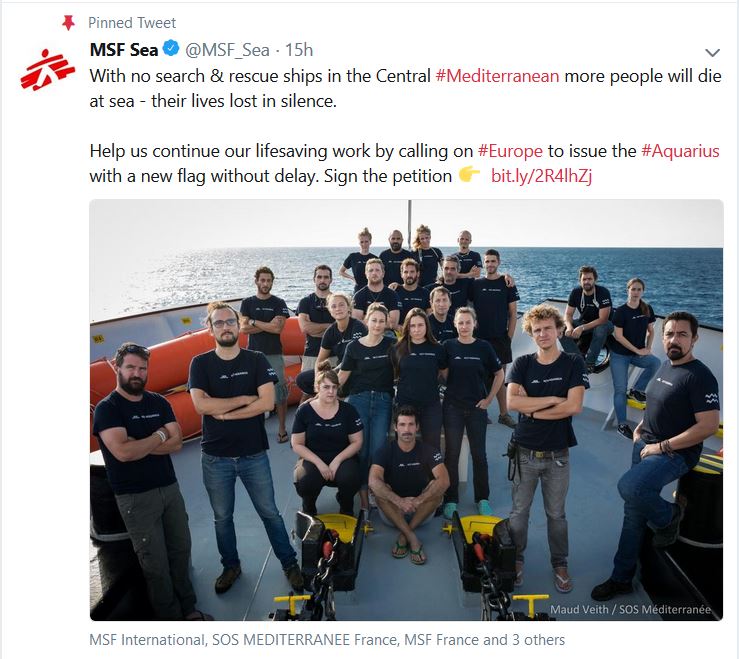
Task: Click the Pinned Tweet label
Action: (x=132, y=23)
